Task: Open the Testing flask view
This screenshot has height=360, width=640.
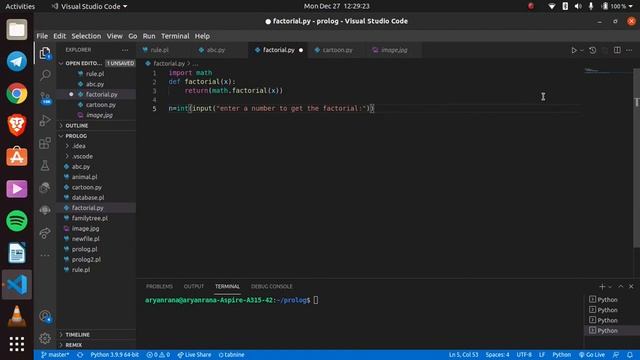Action: pyautogui.click(x=45, y=166)
